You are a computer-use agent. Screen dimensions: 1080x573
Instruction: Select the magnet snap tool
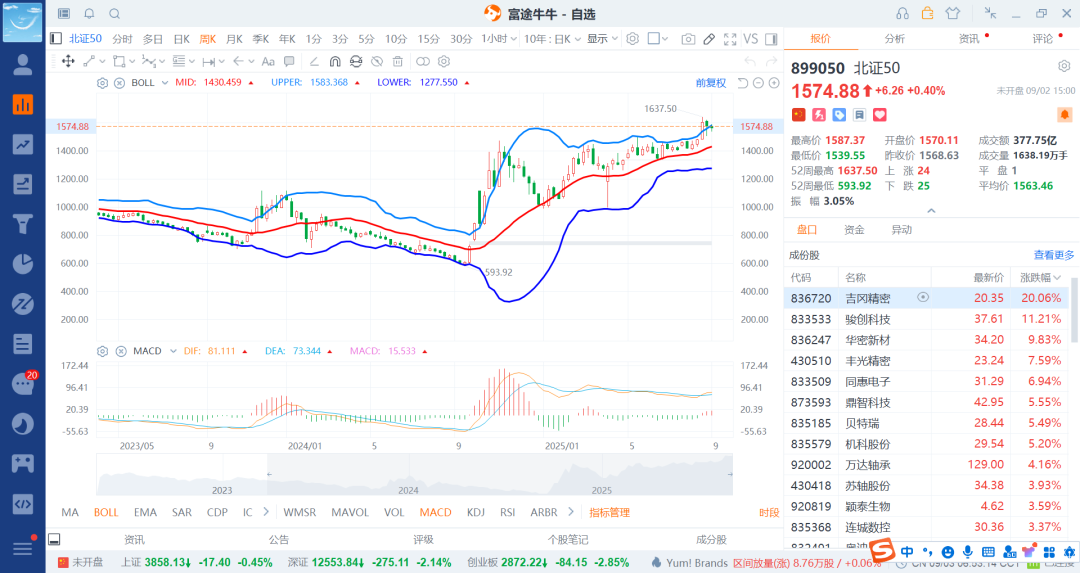point(335,61)
